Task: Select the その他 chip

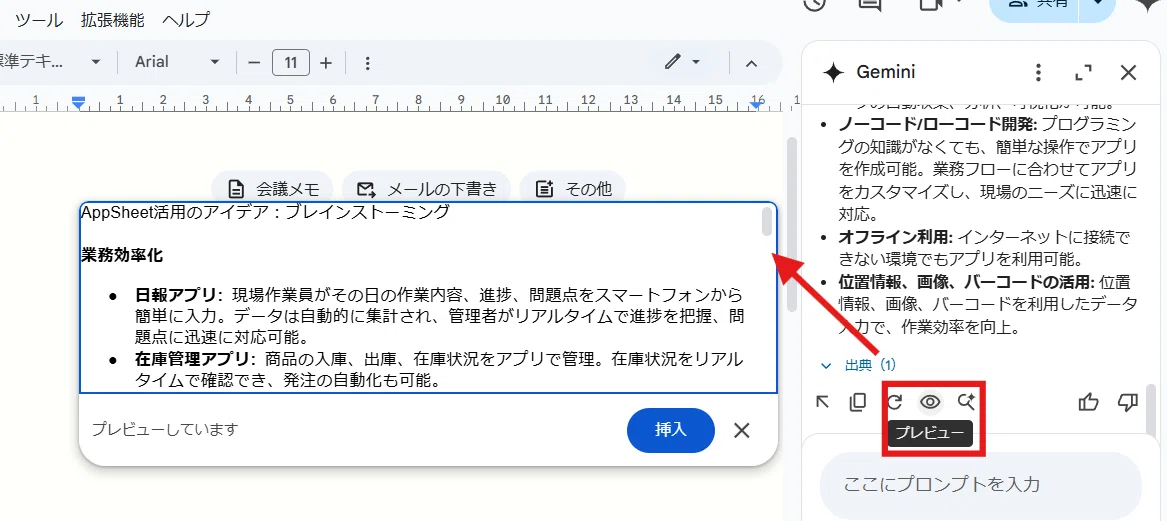Action: point(573,188)
